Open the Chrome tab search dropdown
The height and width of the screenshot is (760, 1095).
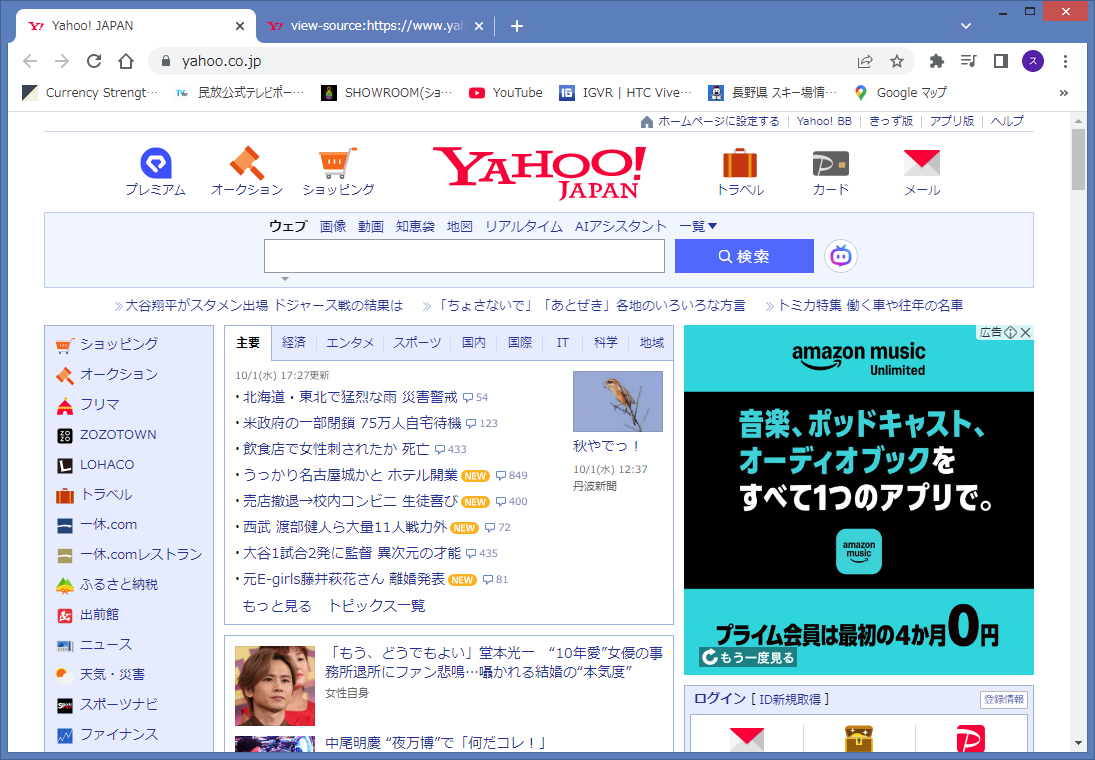(x=966, y=26)
